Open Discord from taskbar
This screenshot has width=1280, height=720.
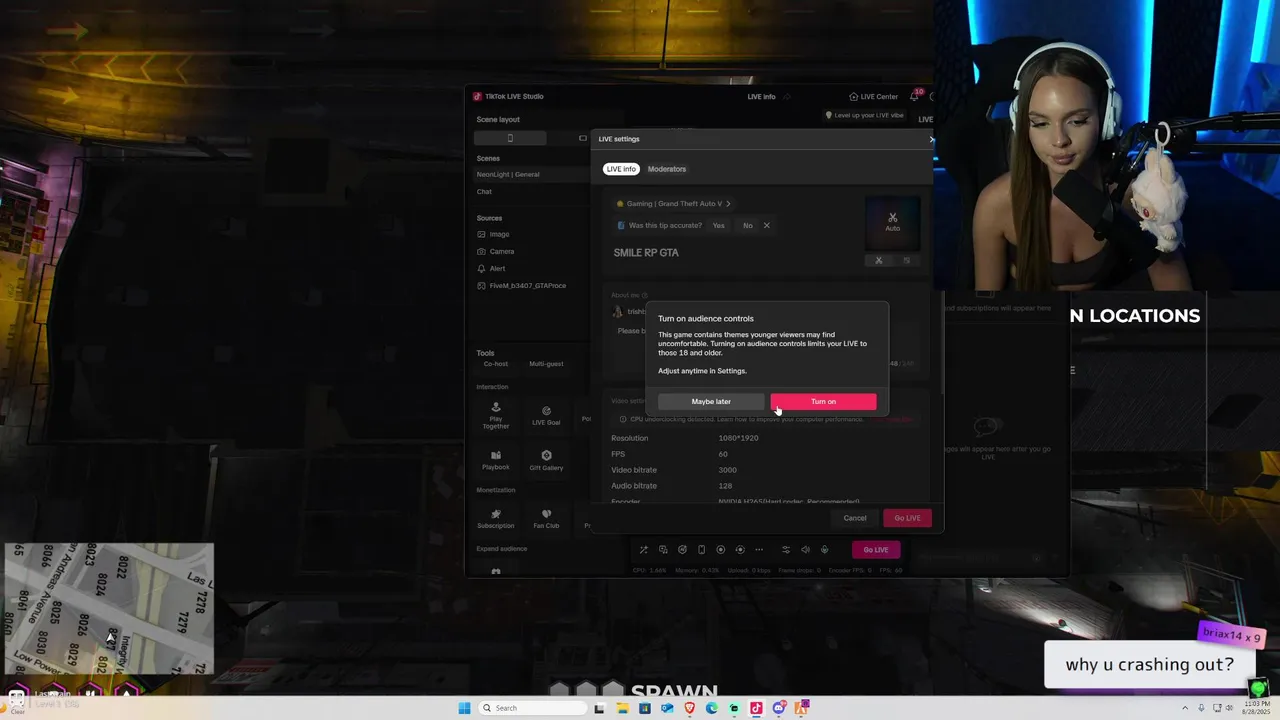[x=778, y=708]
